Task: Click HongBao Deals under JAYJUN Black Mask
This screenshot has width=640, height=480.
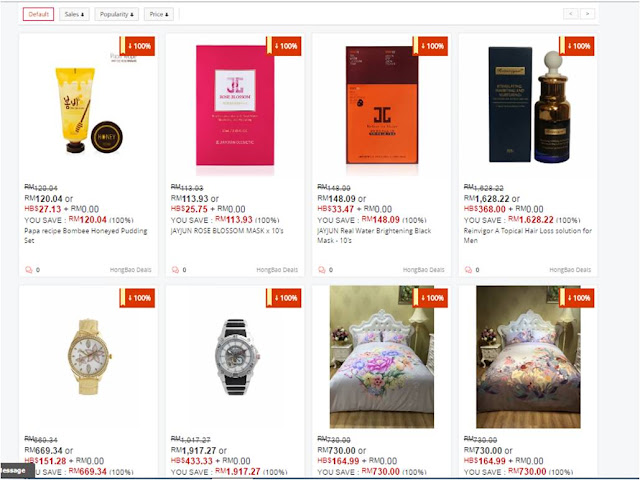Action: (423, 270)
